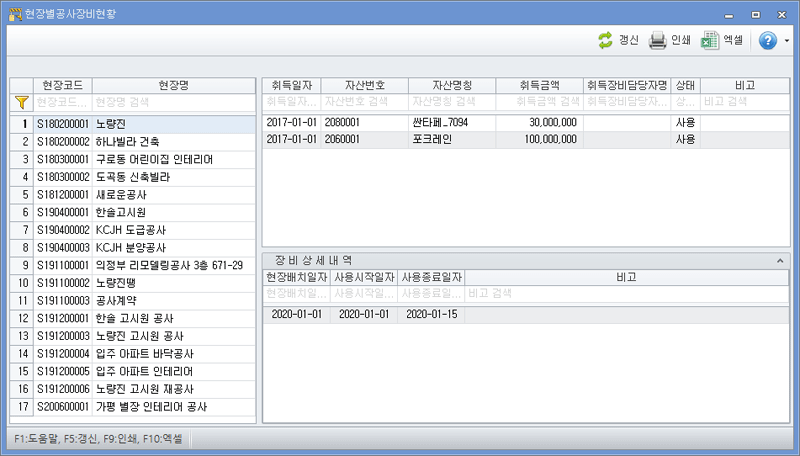Select site row 하나빌라 건축

(133, 142)
